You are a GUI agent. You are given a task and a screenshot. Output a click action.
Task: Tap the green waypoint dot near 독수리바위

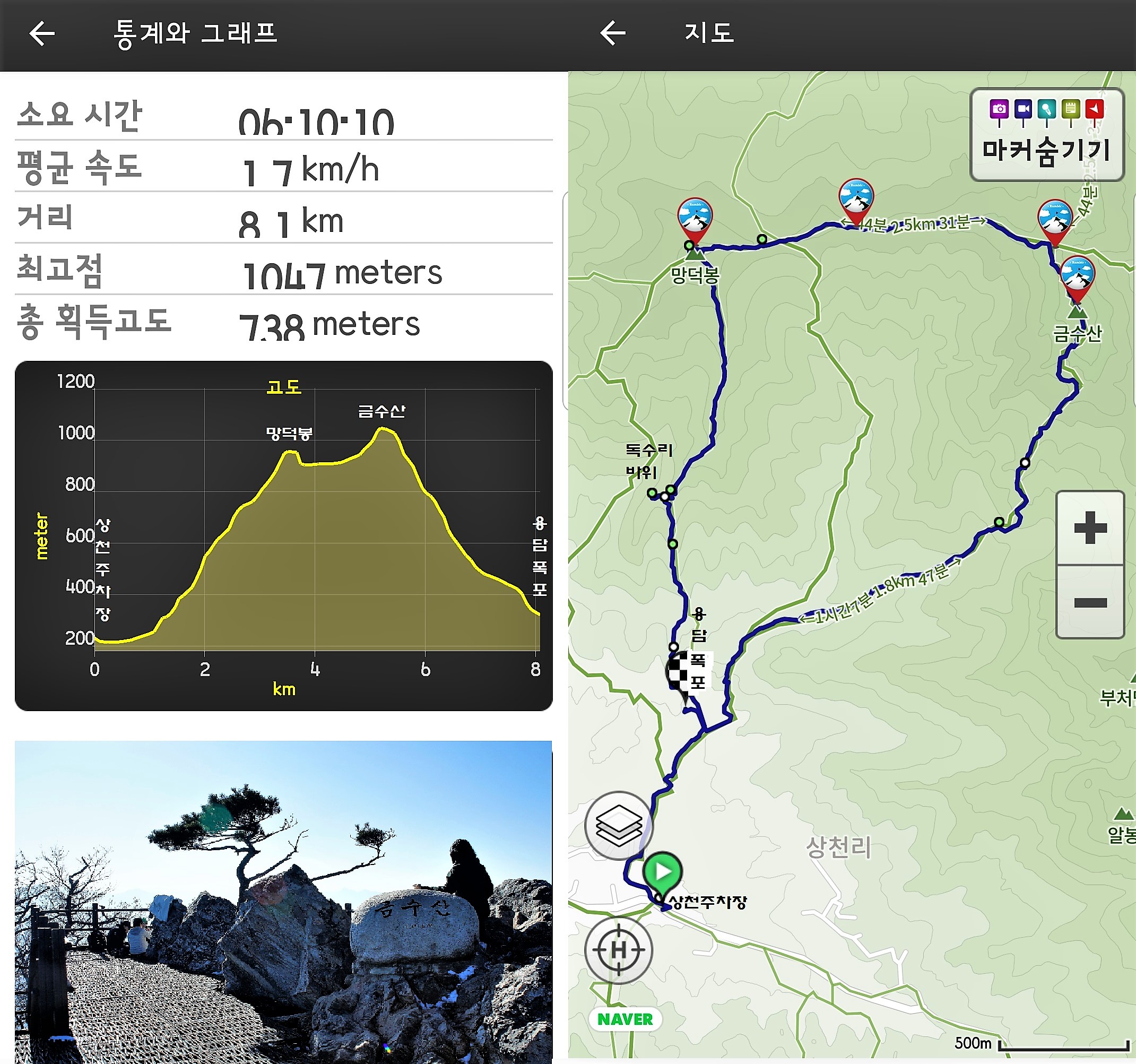(652, 492)
